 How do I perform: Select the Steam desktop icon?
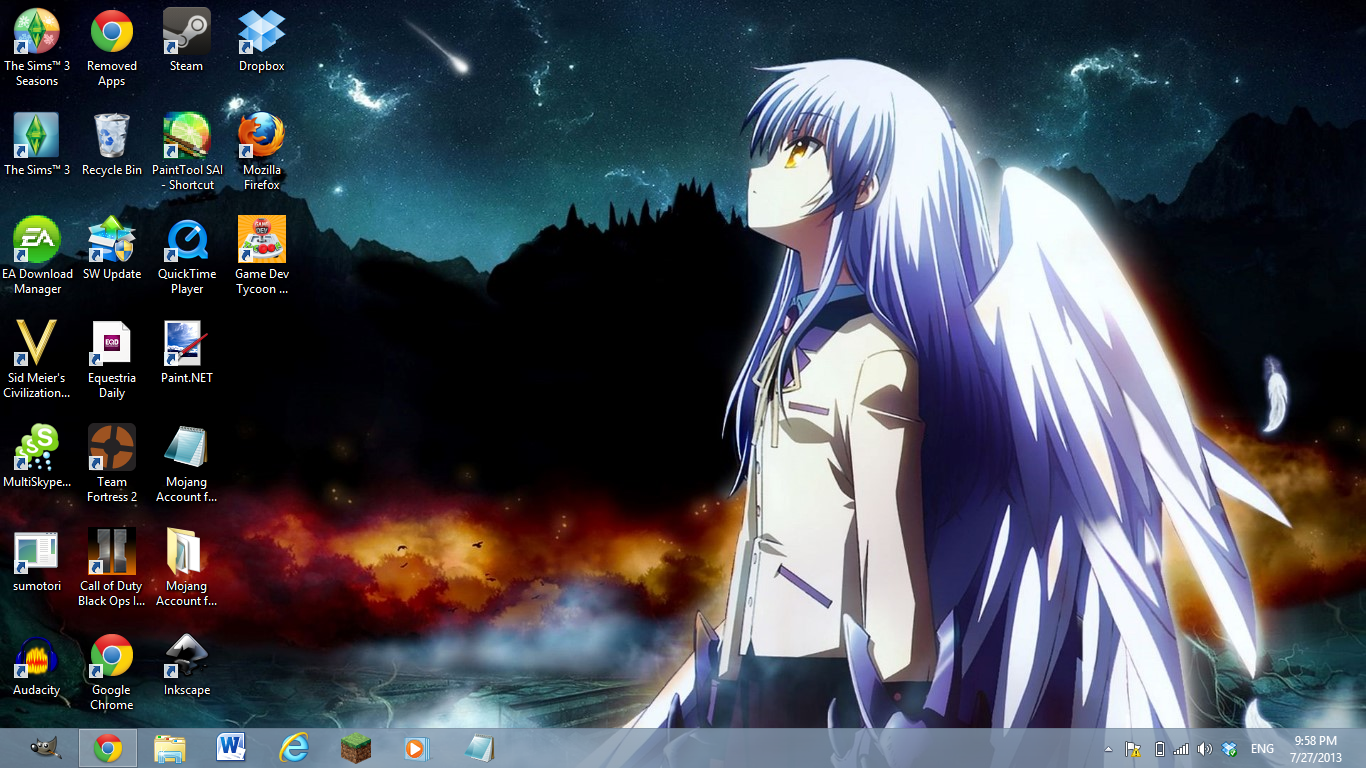187,40
